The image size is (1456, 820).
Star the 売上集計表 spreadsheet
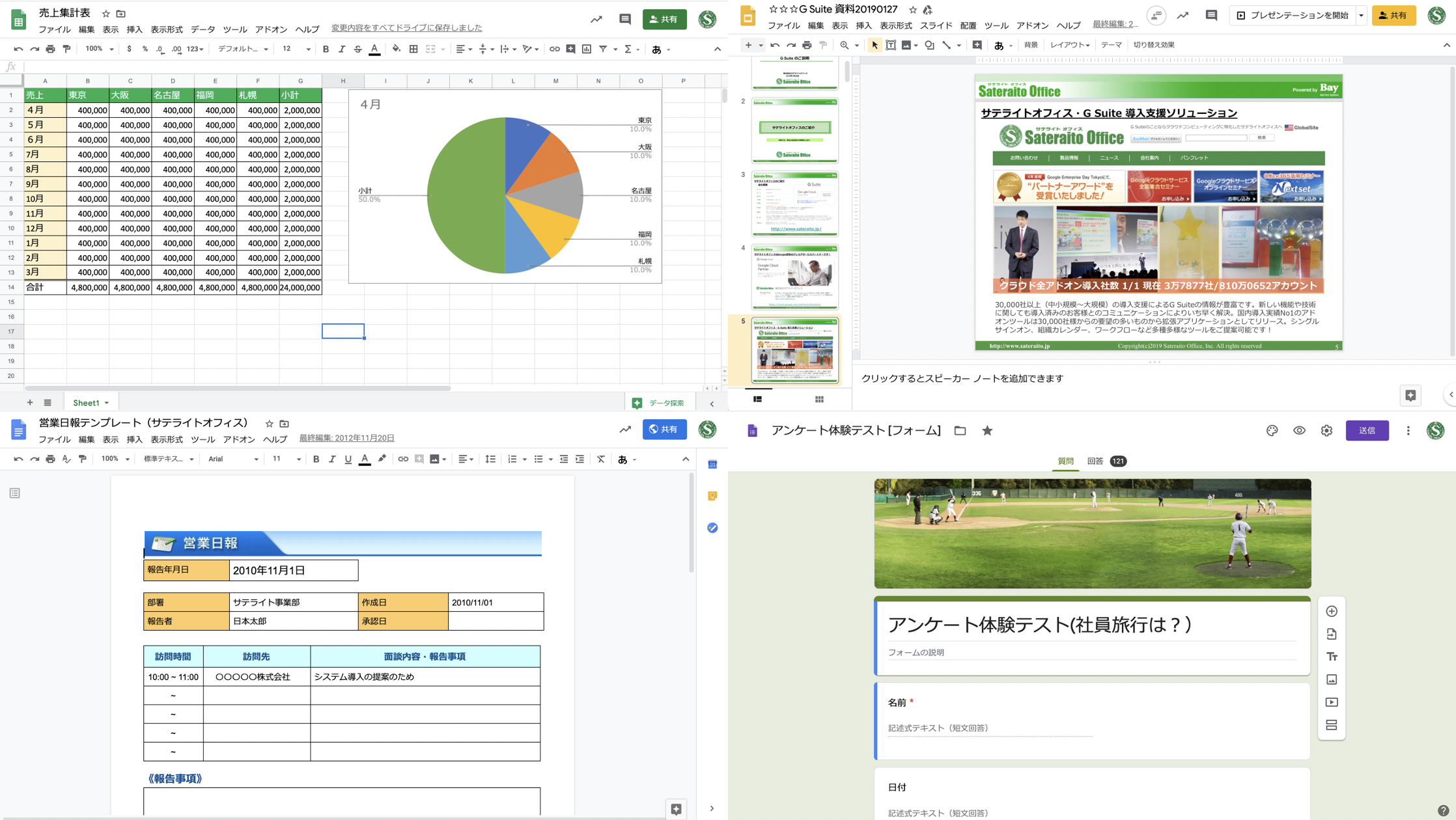click(106, 14)
